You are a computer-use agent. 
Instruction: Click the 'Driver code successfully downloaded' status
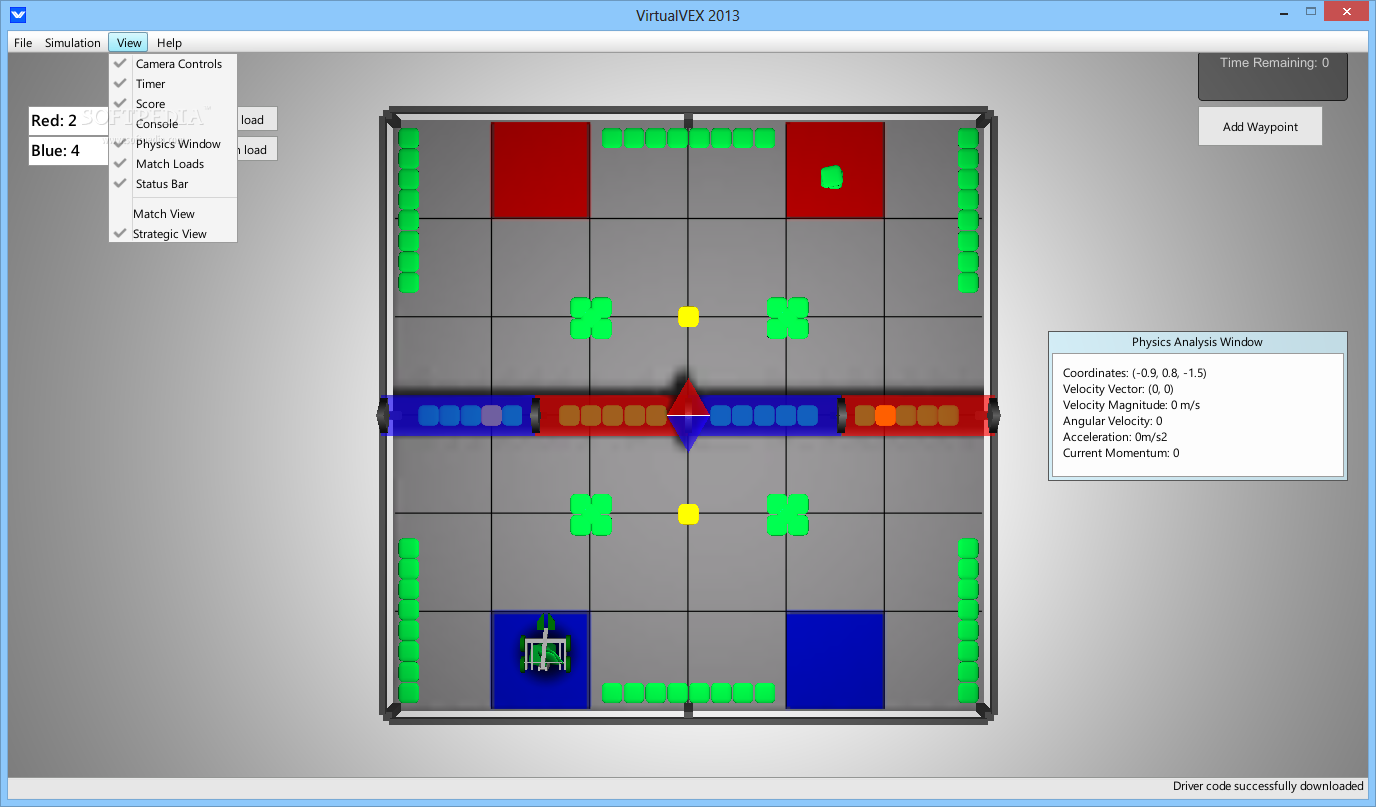coord(1268,786)
